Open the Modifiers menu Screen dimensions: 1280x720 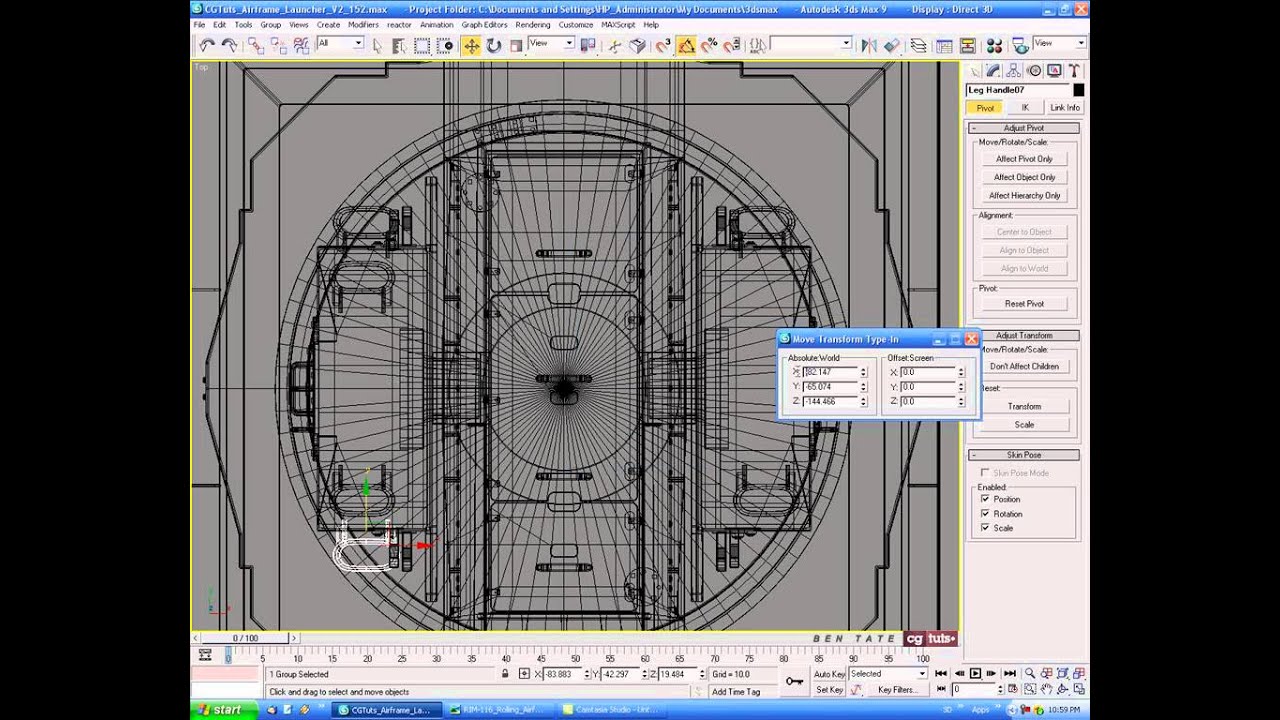pos(363,24)
